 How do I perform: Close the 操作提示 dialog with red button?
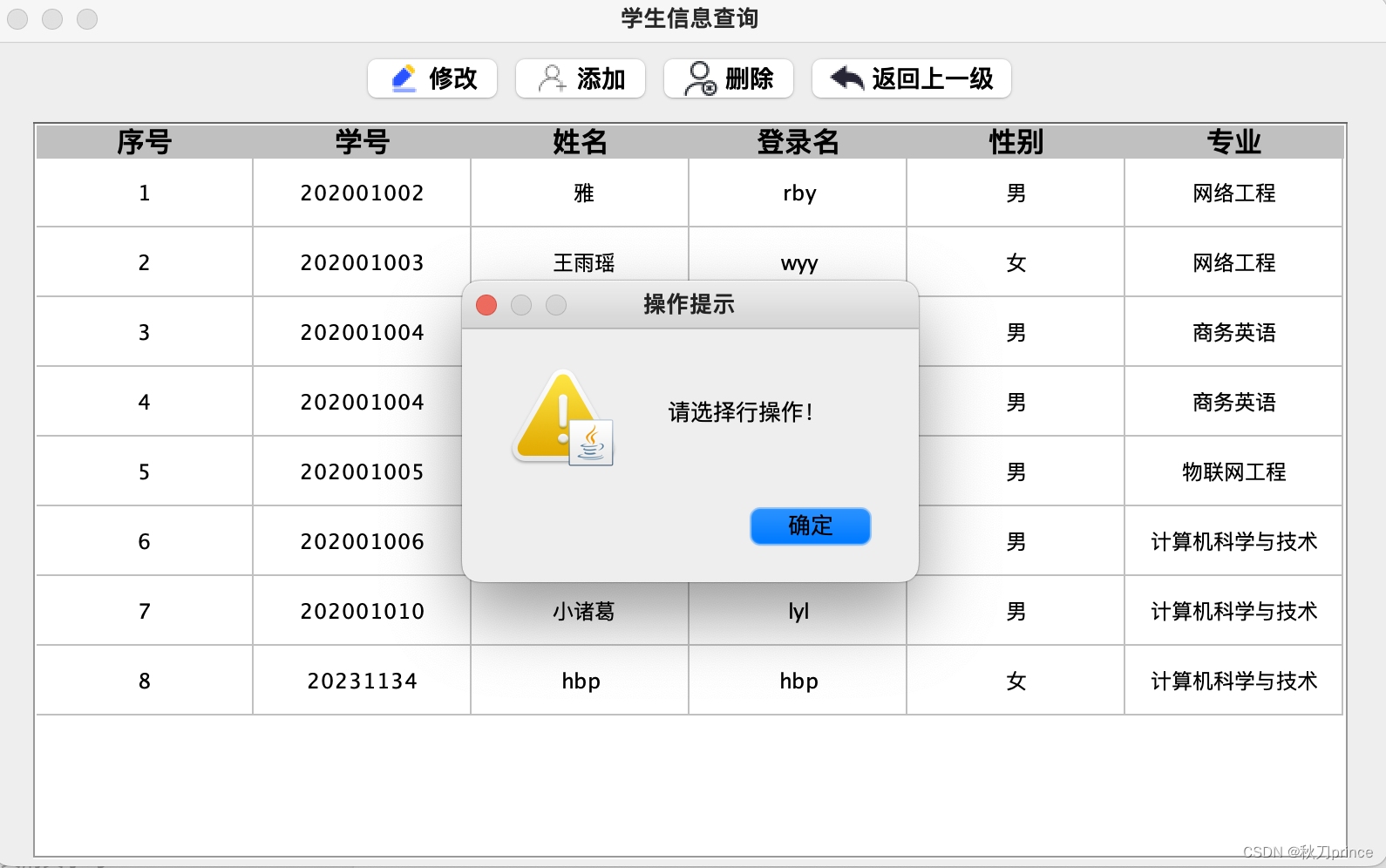pos(486,305)
